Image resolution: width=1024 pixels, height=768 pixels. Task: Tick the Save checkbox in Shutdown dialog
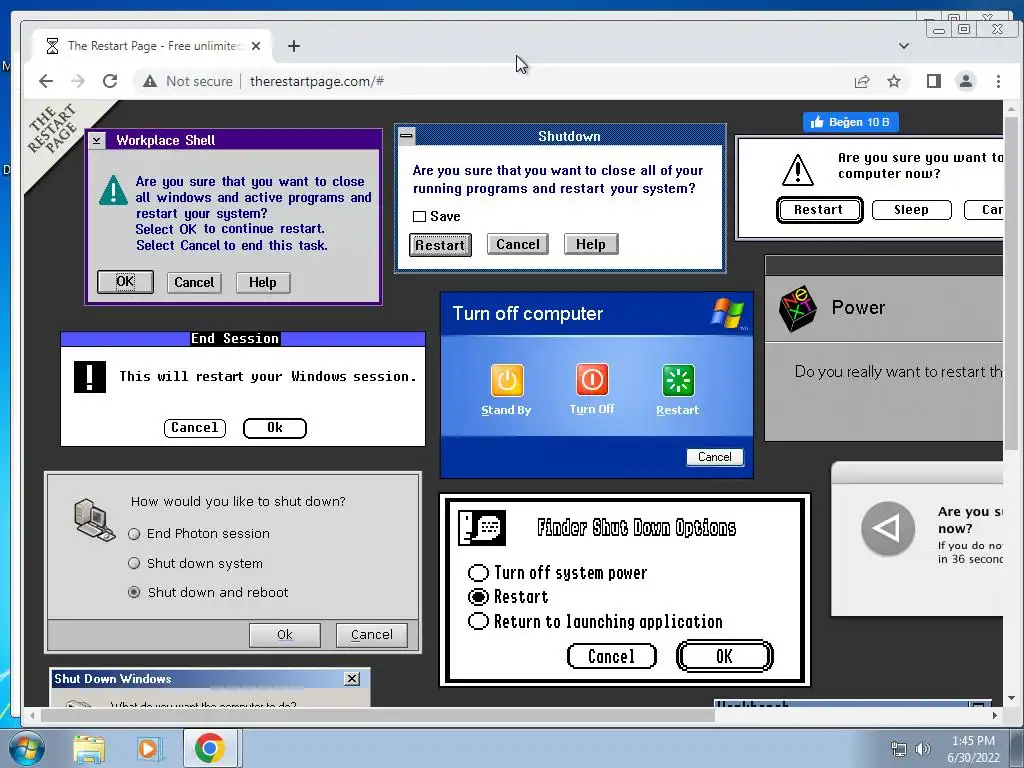(419, 217)
